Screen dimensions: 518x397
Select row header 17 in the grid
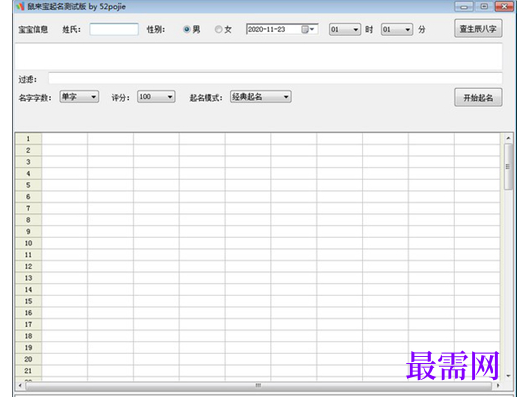pyautogui.click(x=28, y=325)
